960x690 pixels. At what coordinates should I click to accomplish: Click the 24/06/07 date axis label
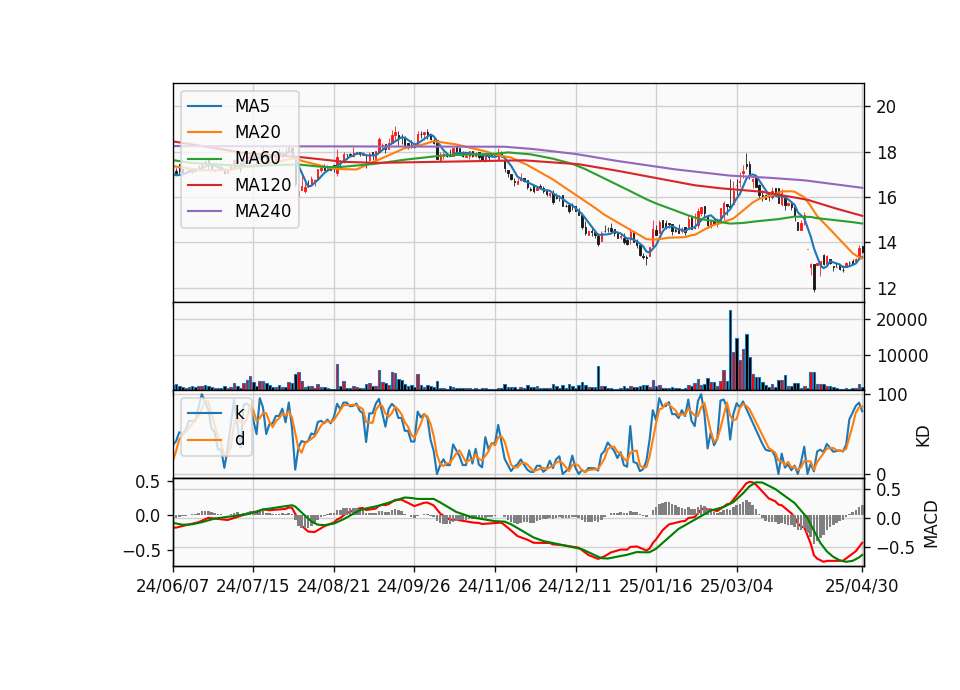[173, 586]
